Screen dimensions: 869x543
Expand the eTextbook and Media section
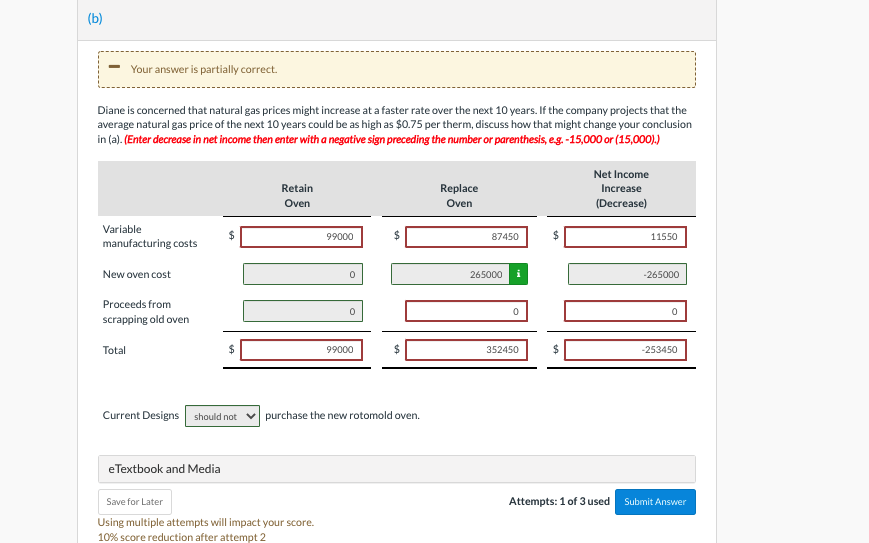pos(397,469)
